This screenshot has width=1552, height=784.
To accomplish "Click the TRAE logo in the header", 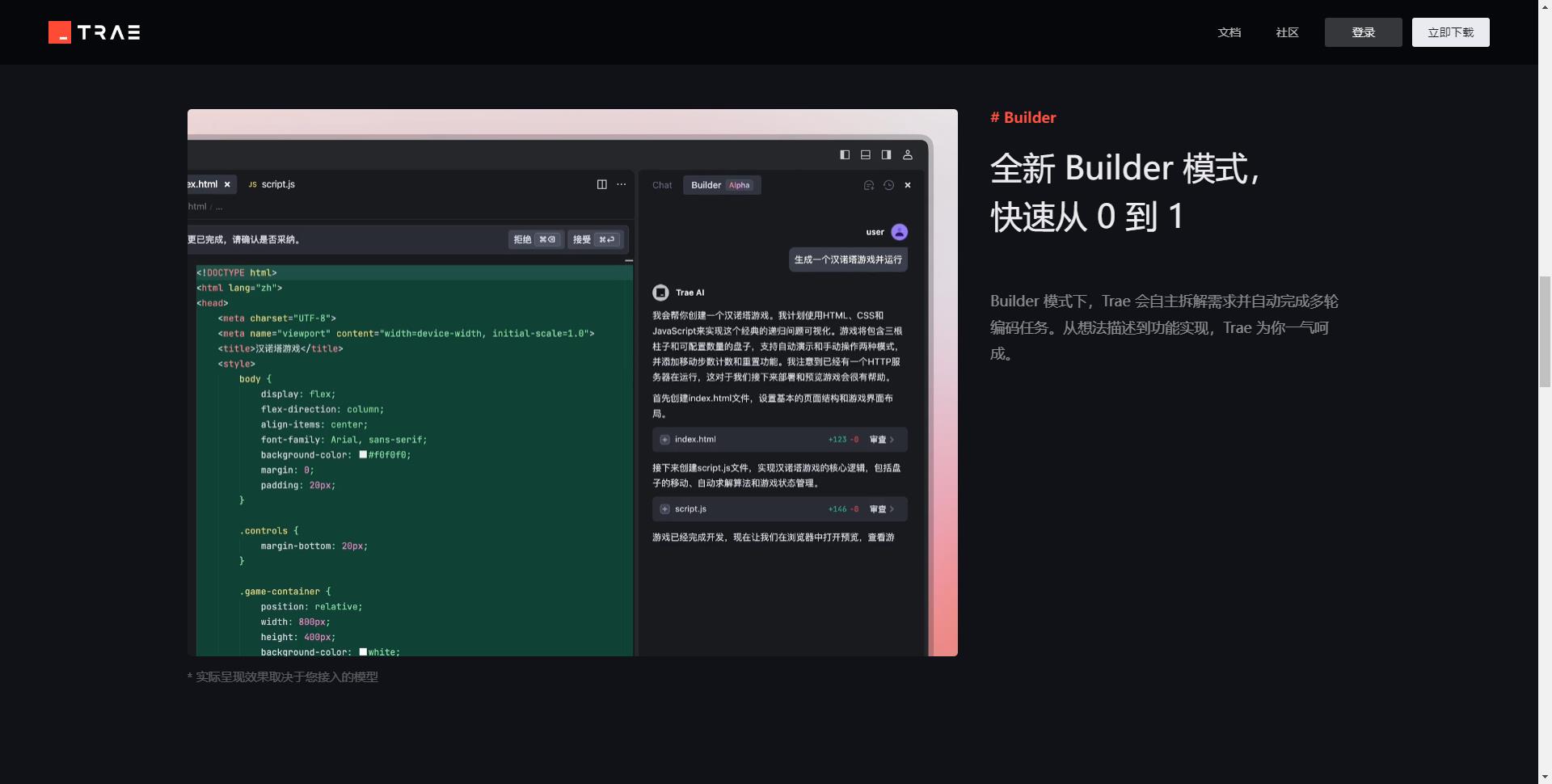I will (95, 32).
